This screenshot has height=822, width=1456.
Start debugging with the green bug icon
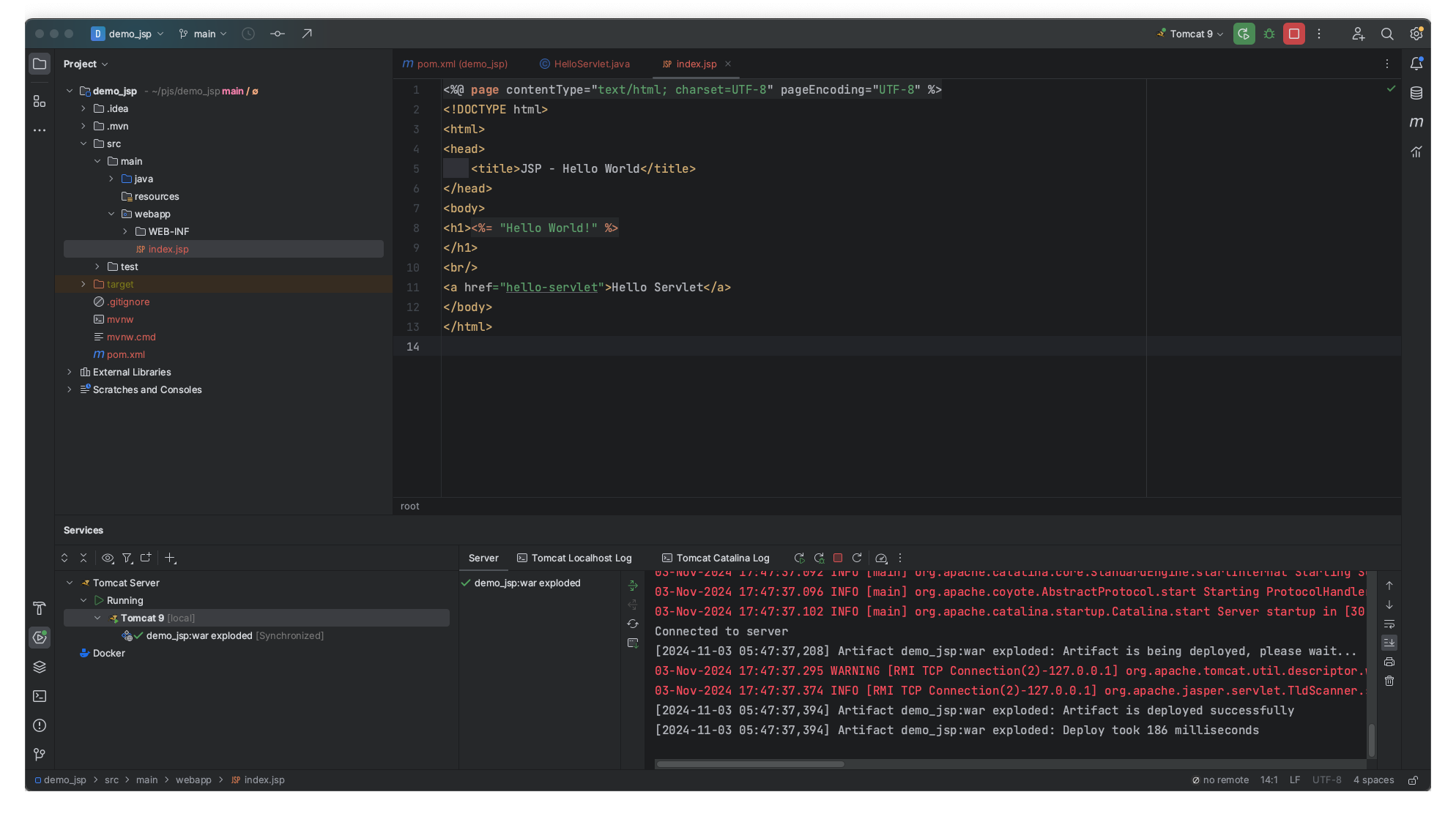click(x=1269, y=34)
